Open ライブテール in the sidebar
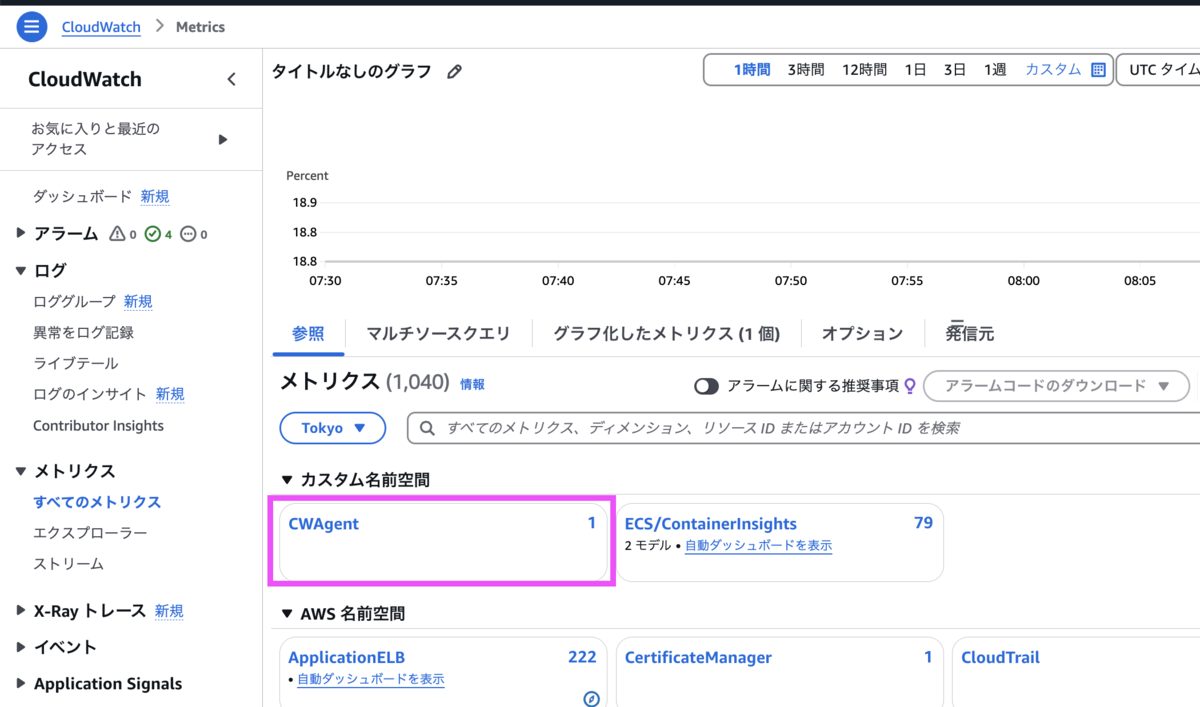1200x707 pixels. coord(75,363)
